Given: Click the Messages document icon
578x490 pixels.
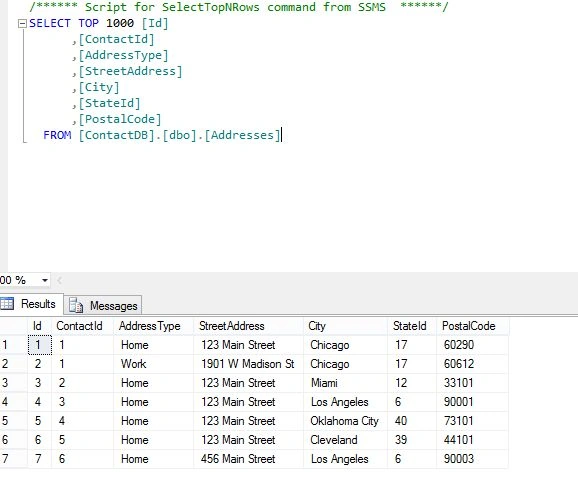Looking at the screenshot, I should [76, 306].
